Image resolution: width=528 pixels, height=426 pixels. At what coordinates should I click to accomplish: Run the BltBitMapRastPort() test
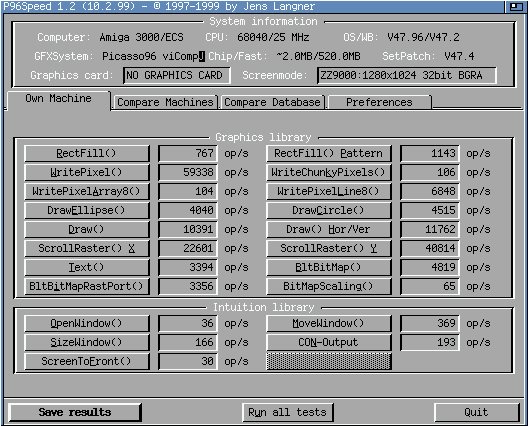pos(87,286)
